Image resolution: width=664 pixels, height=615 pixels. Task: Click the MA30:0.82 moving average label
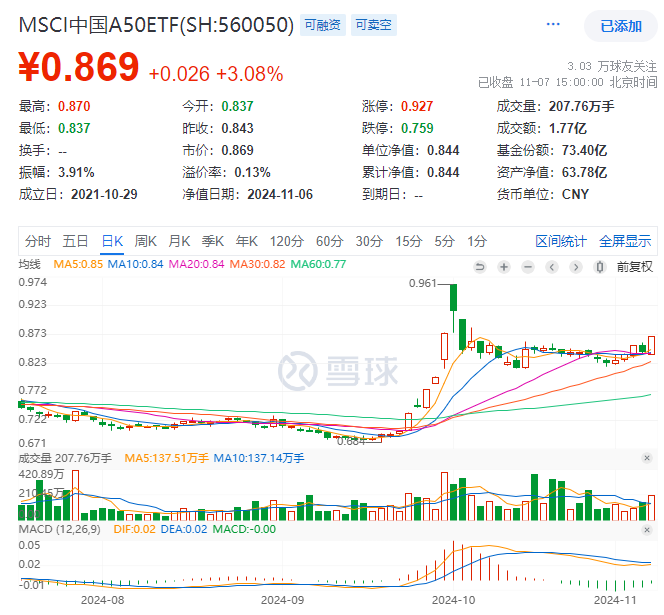257,264
